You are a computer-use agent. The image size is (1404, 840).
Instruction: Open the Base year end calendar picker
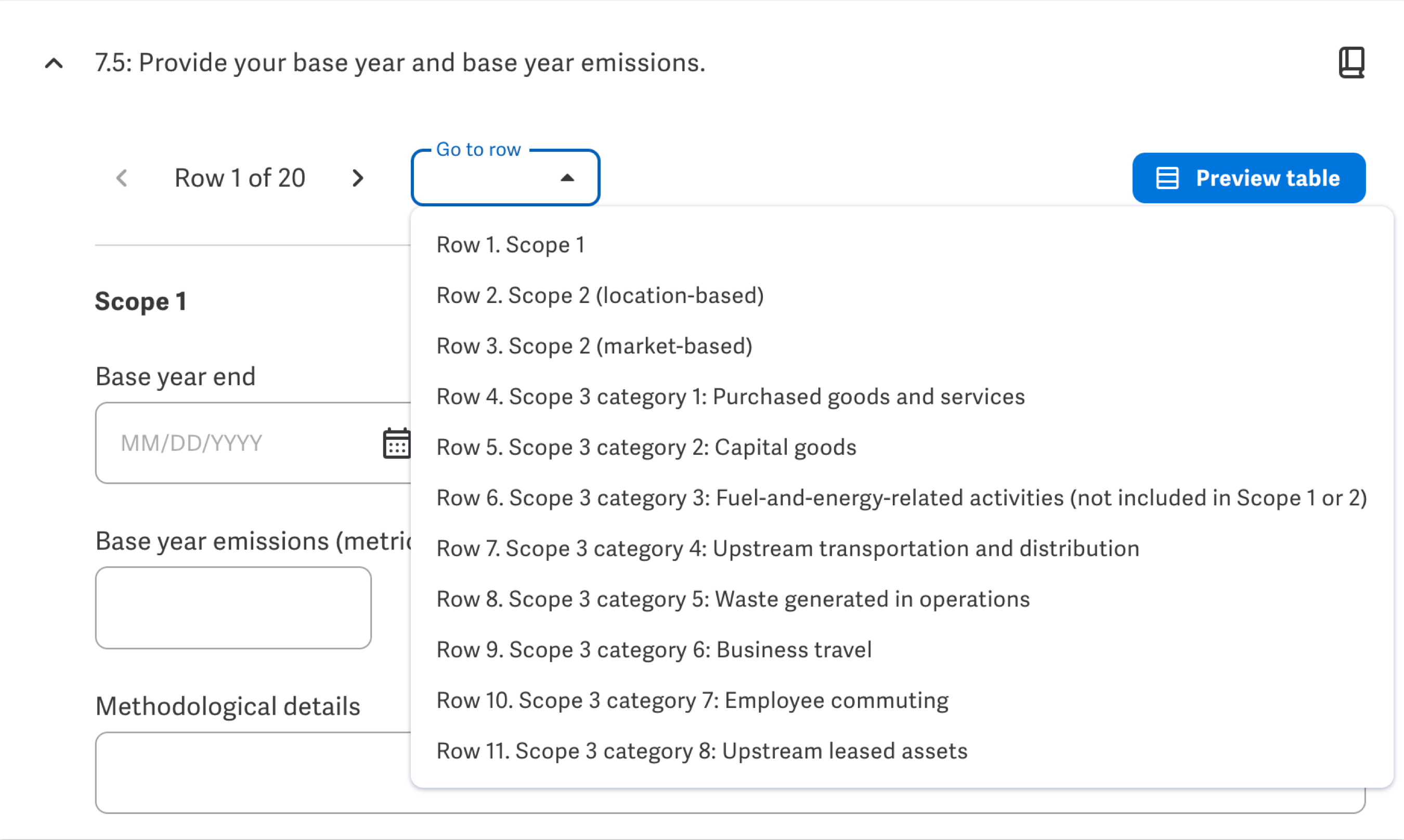(396, 443)
